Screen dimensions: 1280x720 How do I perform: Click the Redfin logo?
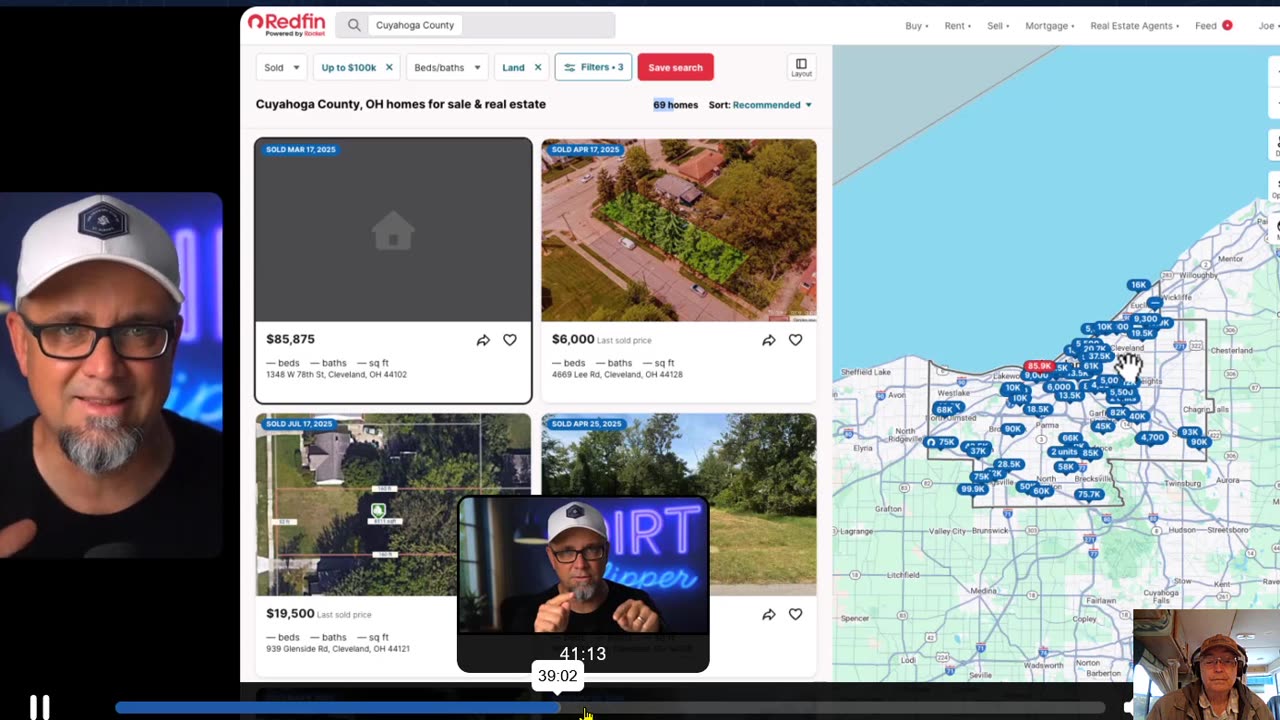click(x=286, y=24)
